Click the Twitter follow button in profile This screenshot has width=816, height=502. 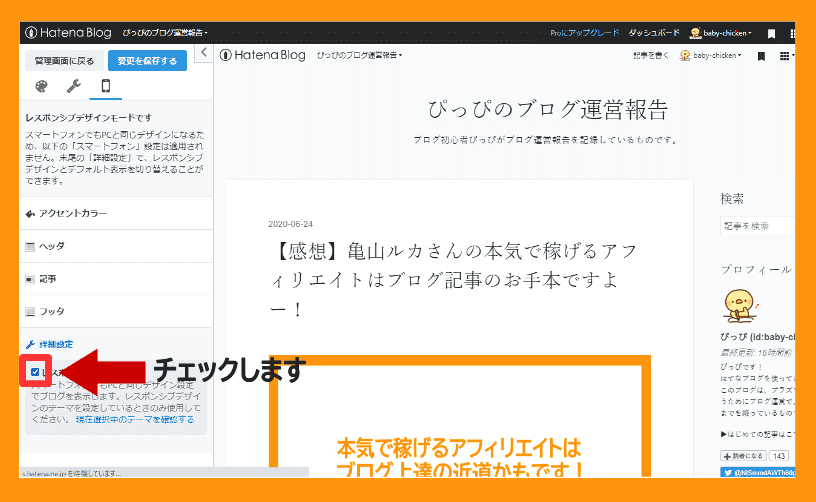pos(758,473)
